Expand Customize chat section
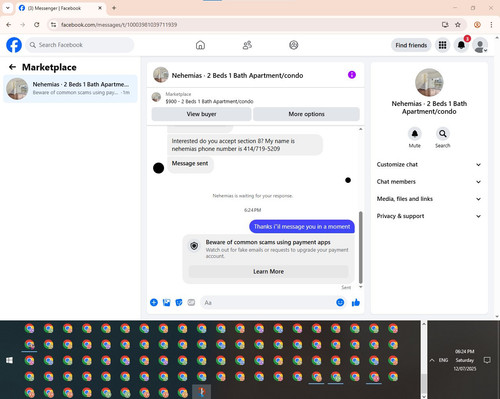Viewport: 500px width, 399px height. [x=429, y=165]
